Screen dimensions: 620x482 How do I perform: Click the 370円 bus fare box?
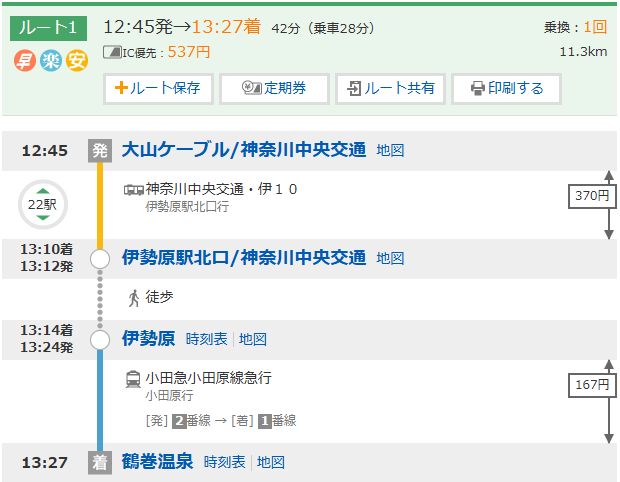pos(591,196)
